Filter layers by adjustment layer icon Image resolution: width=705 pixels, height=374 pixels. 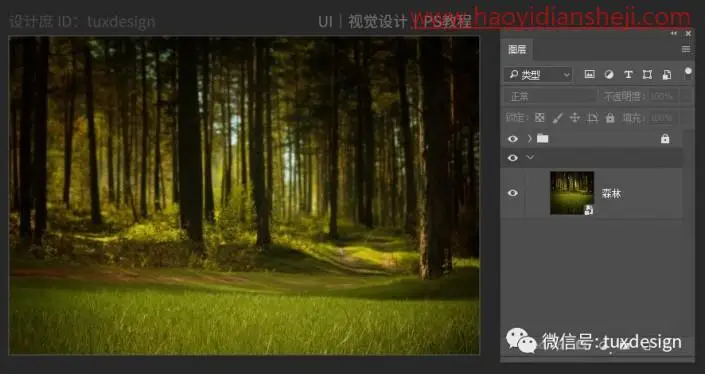point(609,75)
